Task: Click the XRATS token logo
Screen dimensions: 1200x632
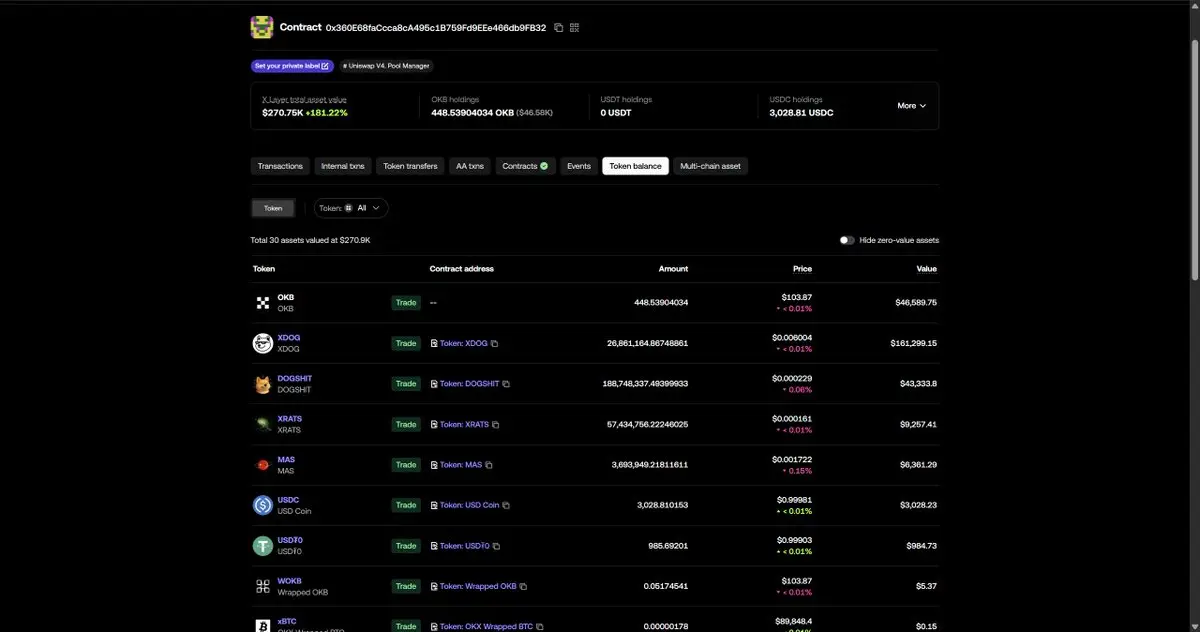Action: [263, 424]
